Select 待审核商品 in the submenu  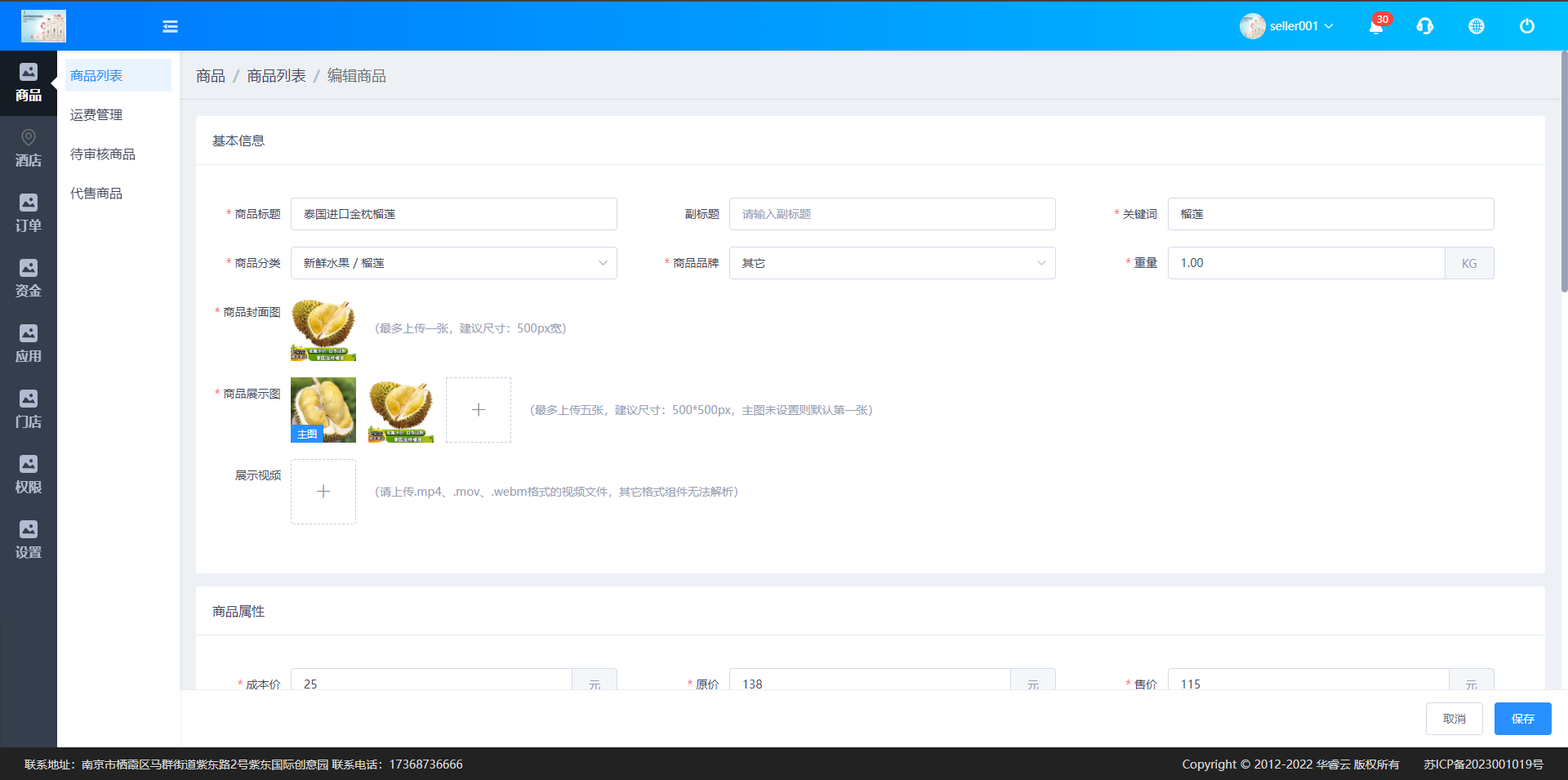pos(103,154)
